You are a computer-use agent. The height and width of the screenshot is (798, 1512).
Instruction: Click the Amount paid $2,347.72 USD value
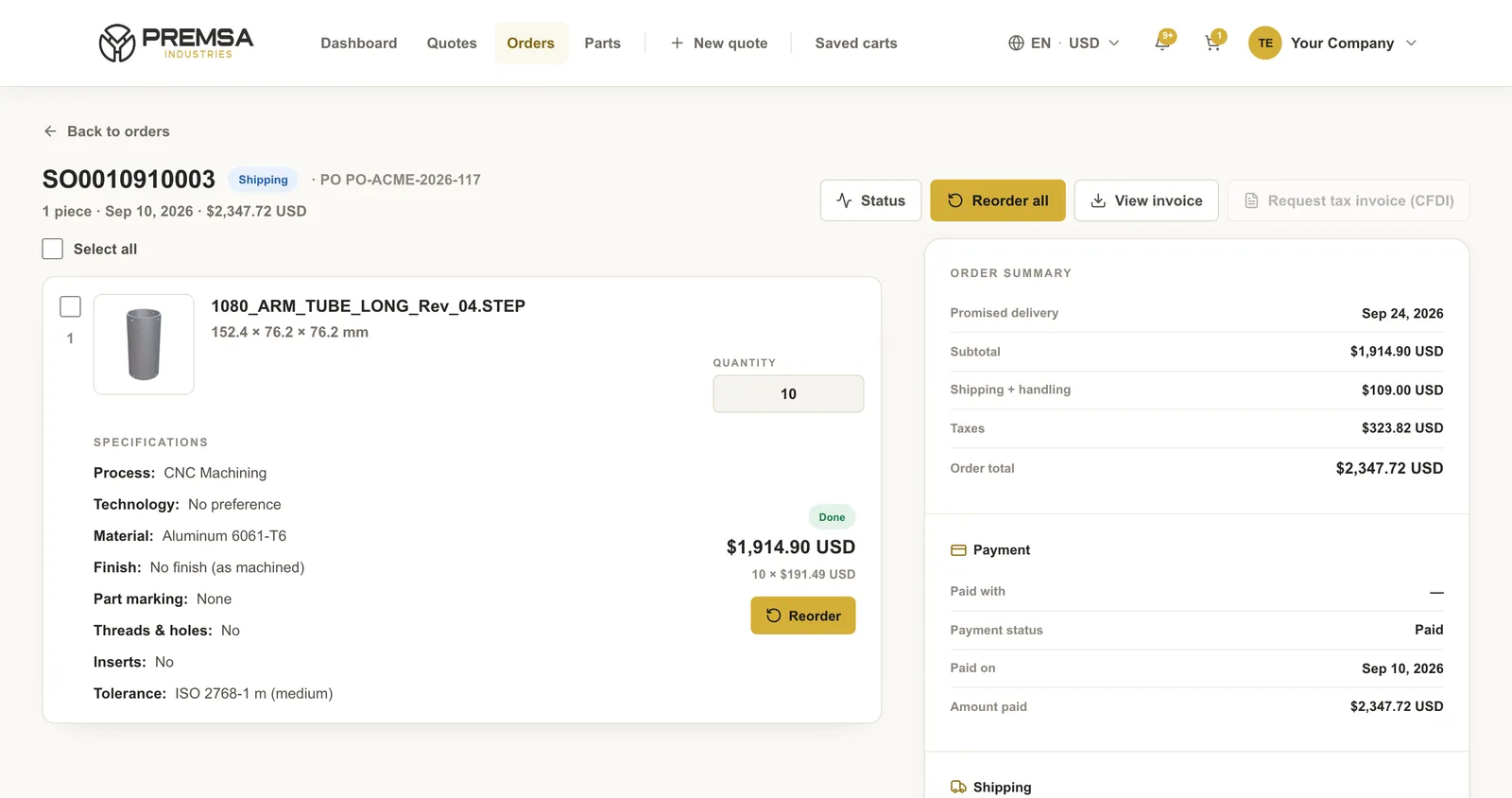(1397, 706)
